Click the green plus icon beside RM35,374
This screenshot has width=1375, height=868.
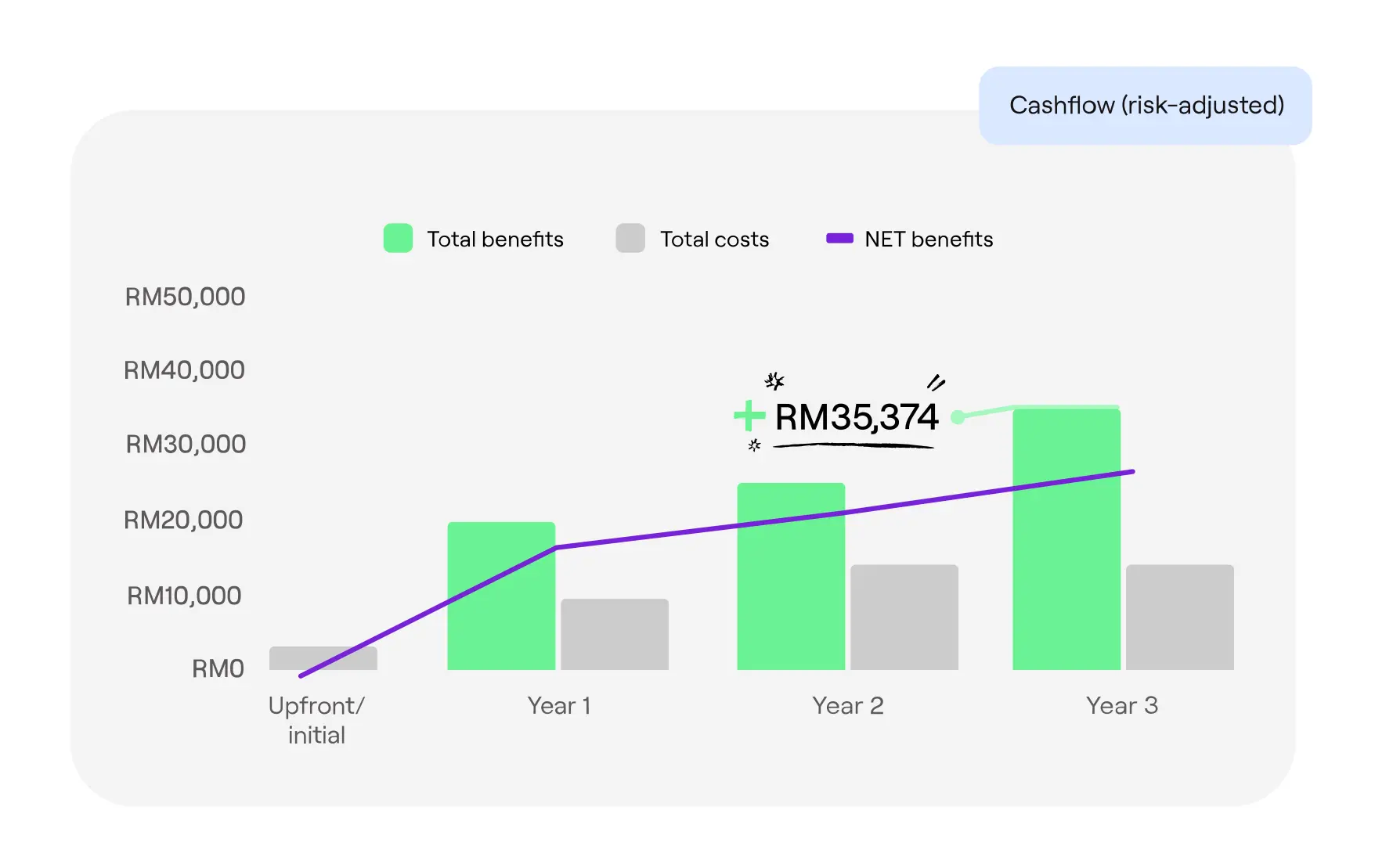tap(749, 416)
